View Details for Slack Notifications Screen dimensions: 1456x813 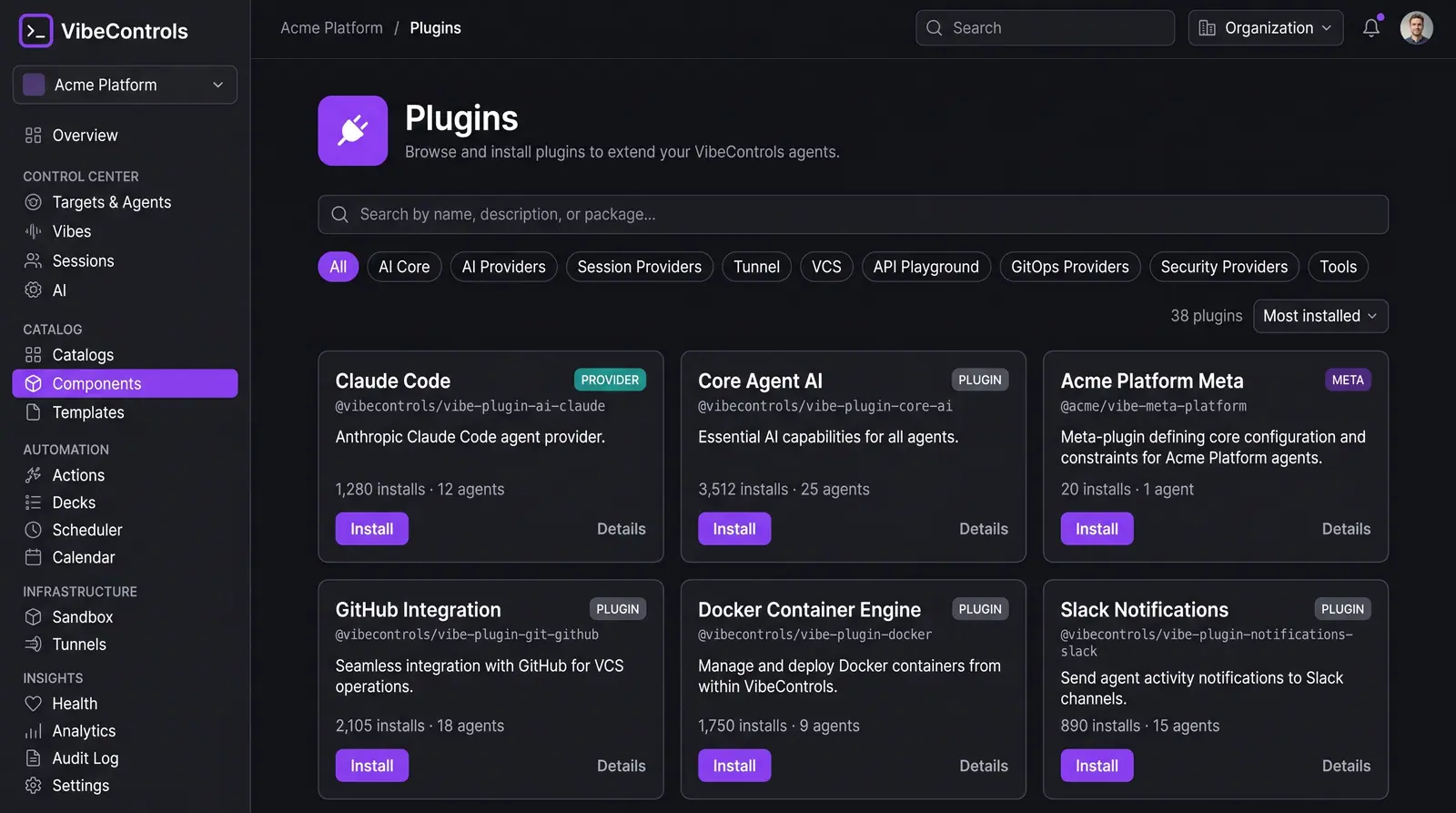[1346, 766]
